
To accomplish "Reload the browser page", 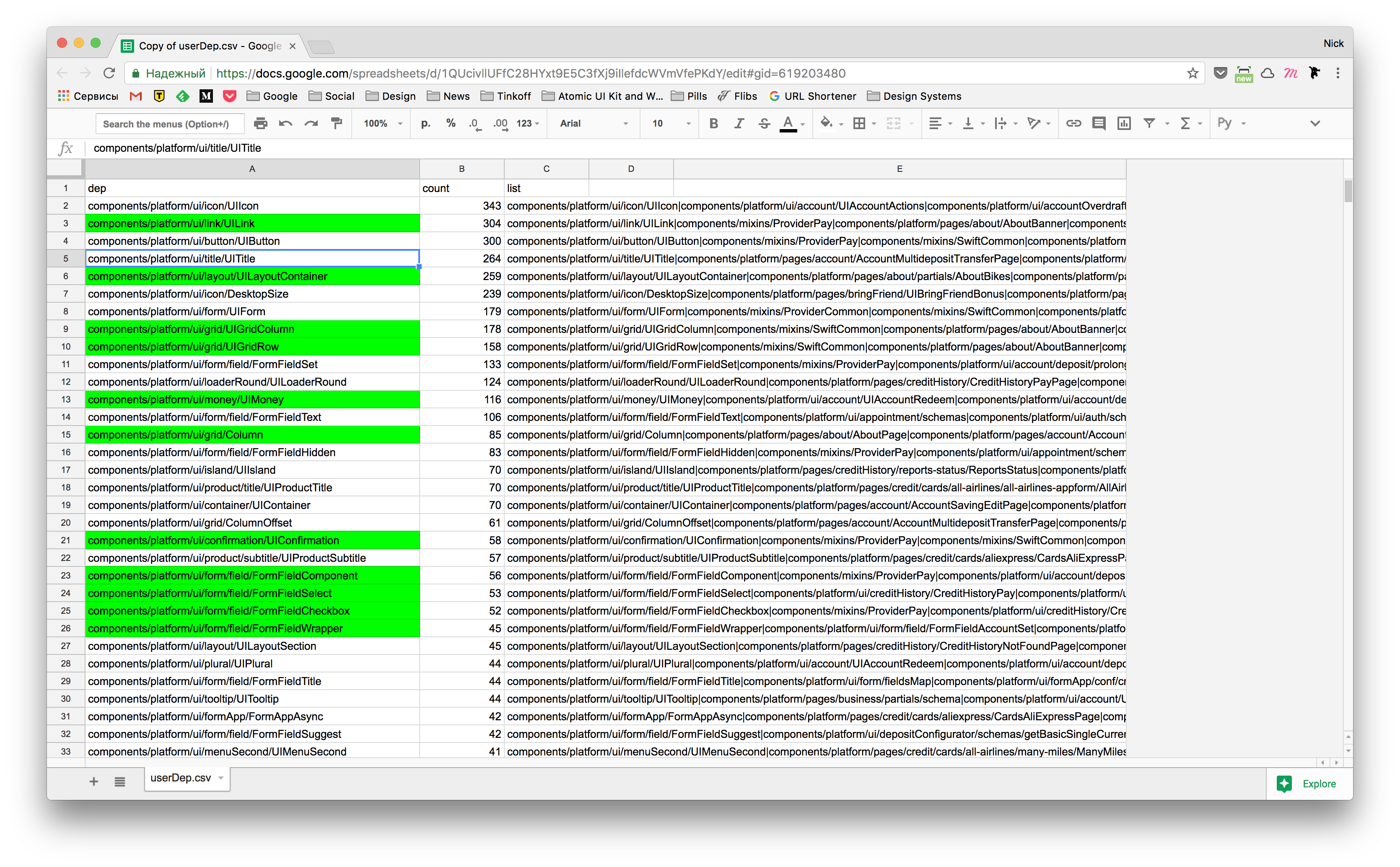I will 109,73.
